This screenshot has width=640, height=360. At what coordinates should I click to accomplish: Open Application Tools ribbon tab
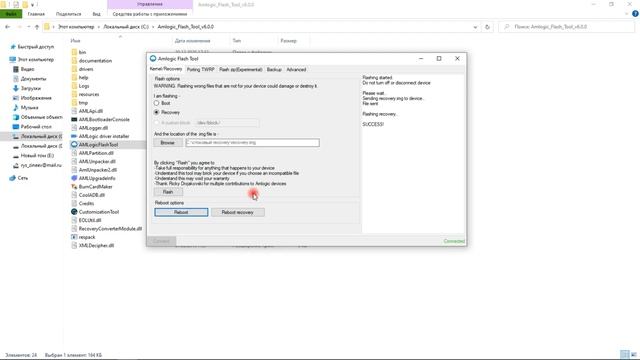(x=150, y=14)
